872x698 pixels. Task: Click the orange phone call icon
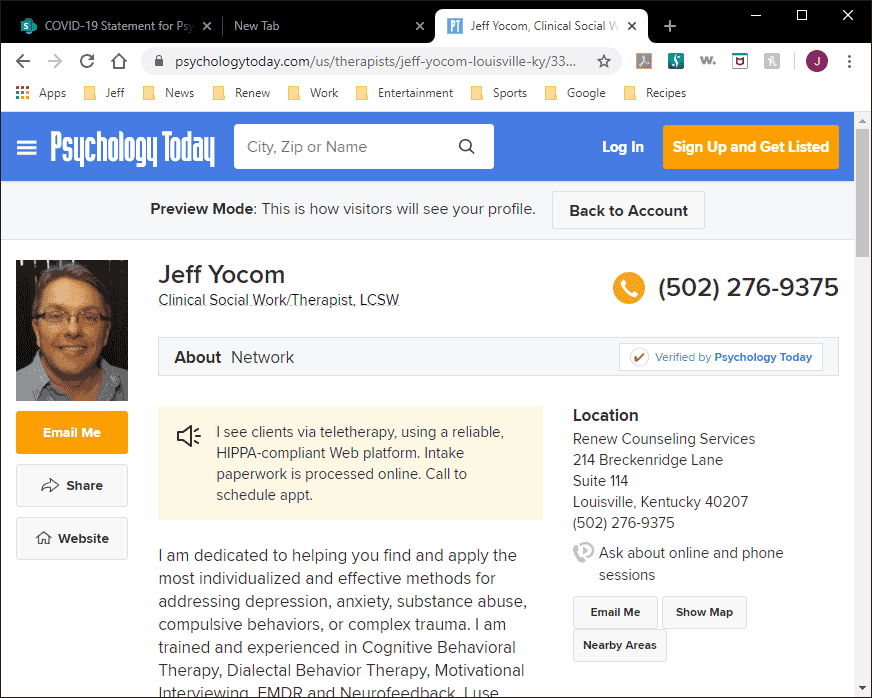coord(629,288)
